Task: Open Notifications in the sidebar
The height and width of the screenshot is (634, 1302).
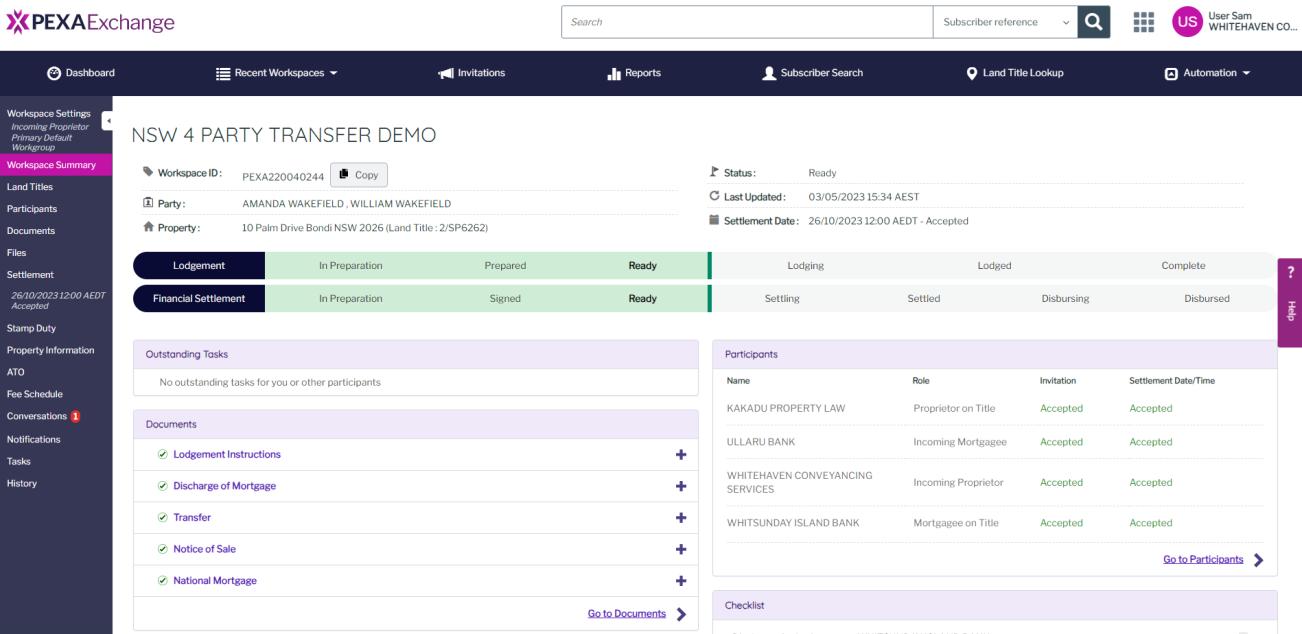Action: [34, 439]
